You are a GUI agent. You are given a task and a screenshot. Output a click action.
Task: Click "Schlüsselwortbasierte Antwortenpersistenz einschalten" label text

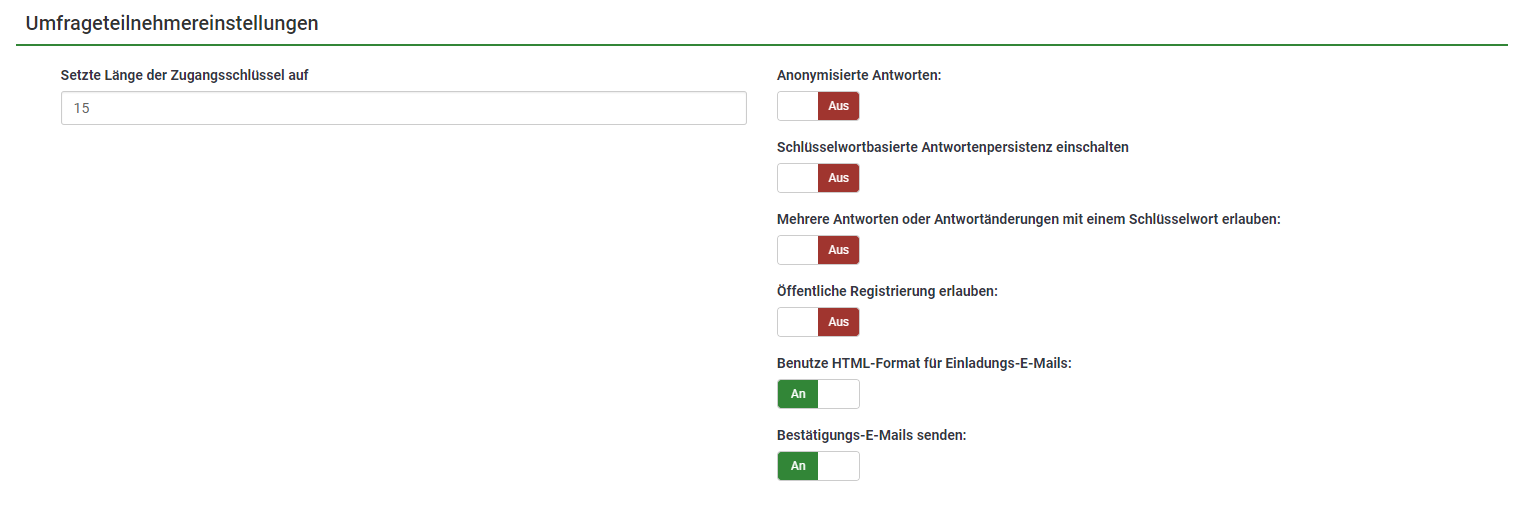[952, 147]
